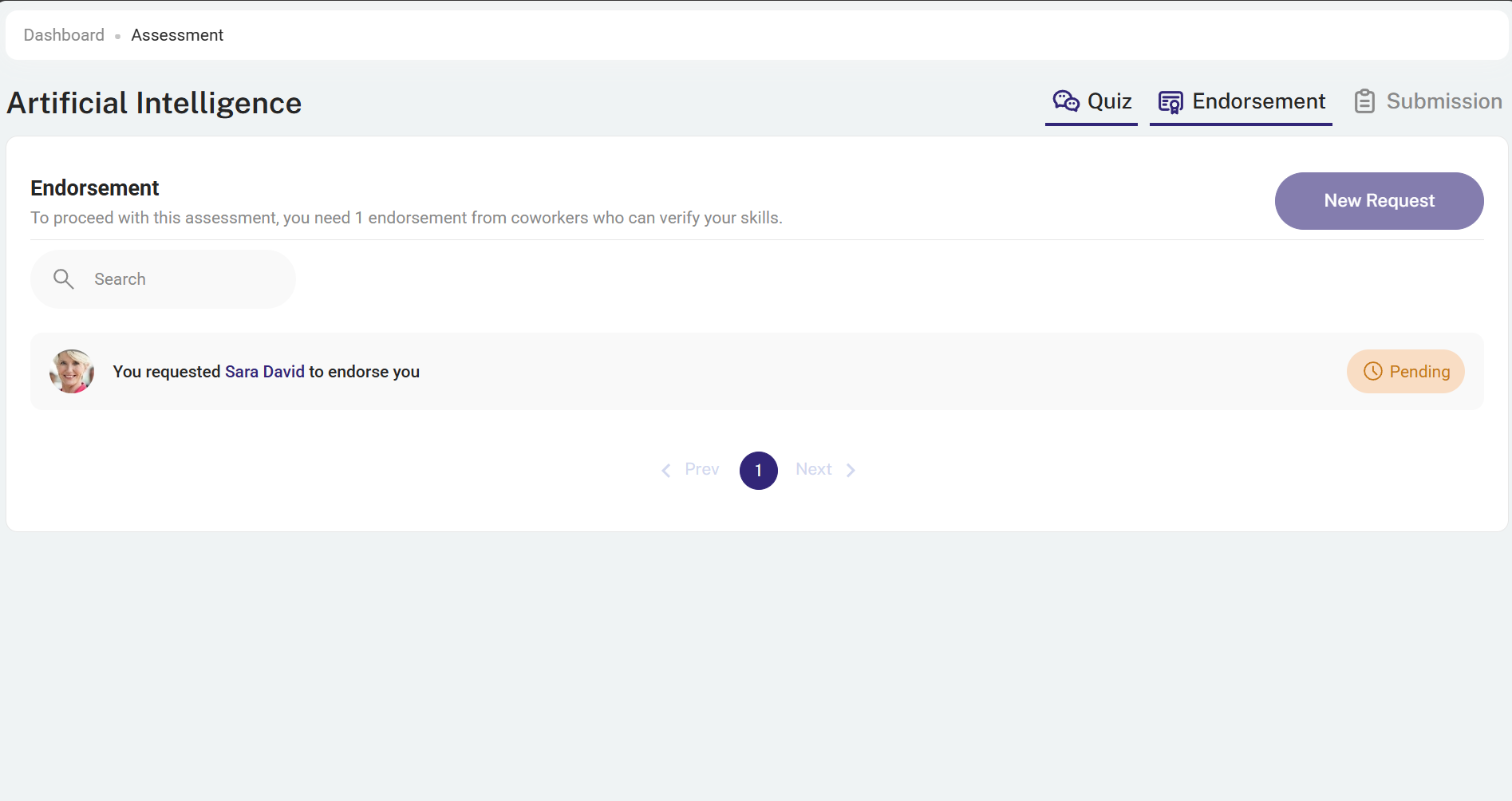Go to Dashboard via breadcrumb
1512x801 pixels.
coord(64,35)
